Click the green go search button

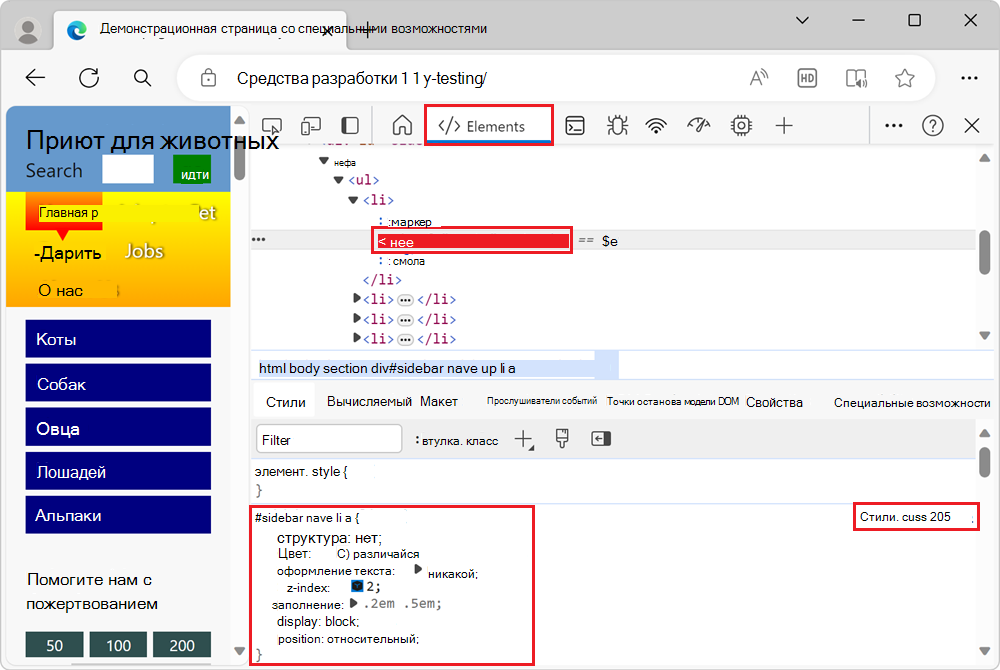pos(192,170)
